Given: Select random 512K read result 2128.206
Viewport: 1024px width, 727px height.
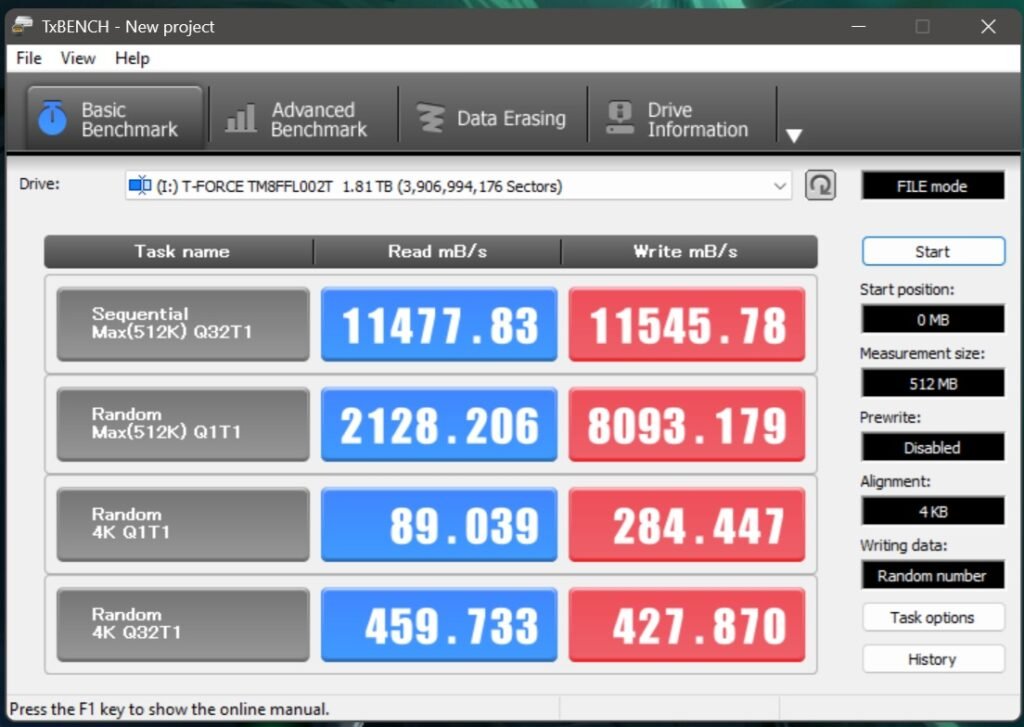Looking at the screenshot, I should click(439, 424).
